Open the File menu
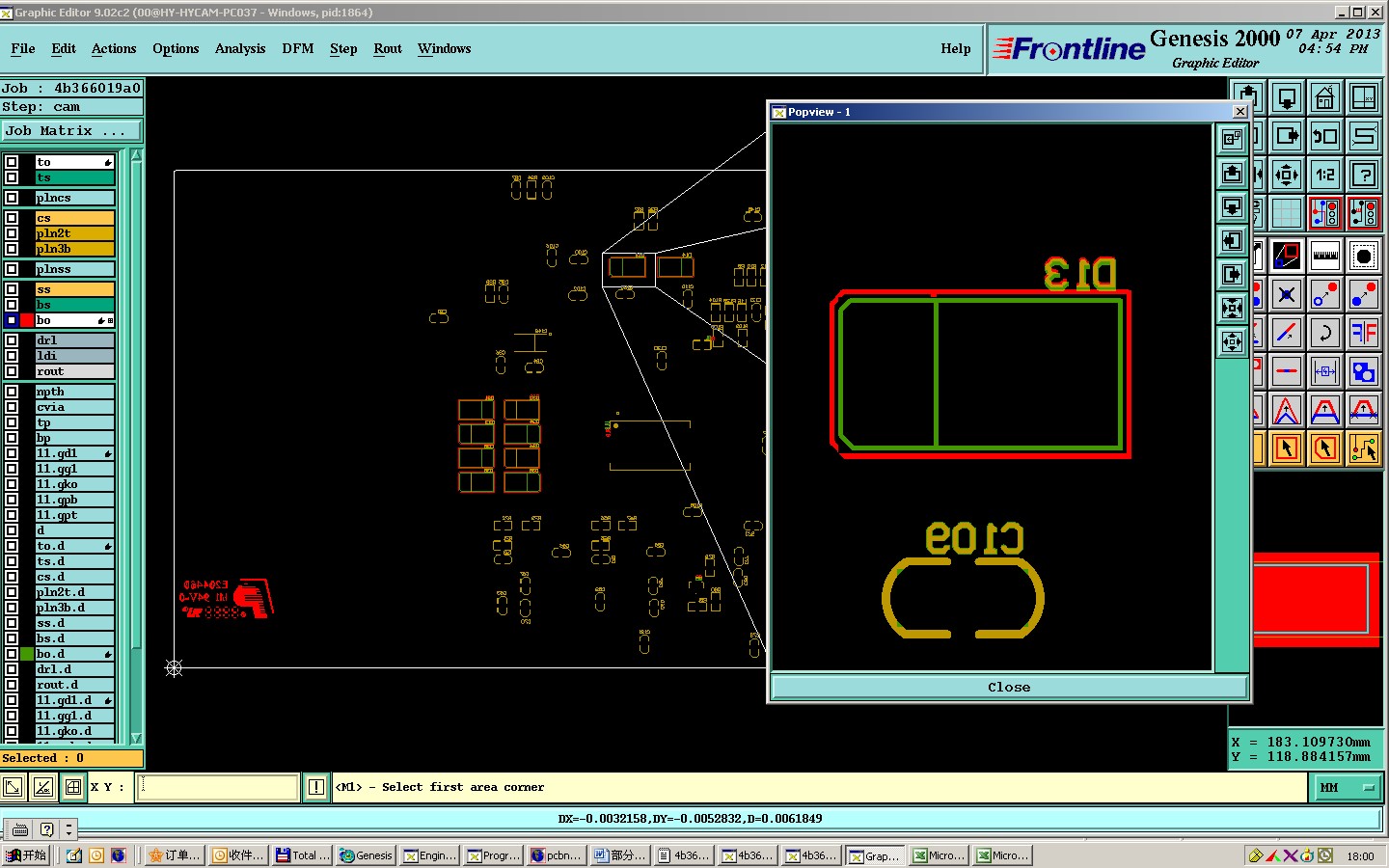This screenshot has width=1389, height=868. pos(23,48)
